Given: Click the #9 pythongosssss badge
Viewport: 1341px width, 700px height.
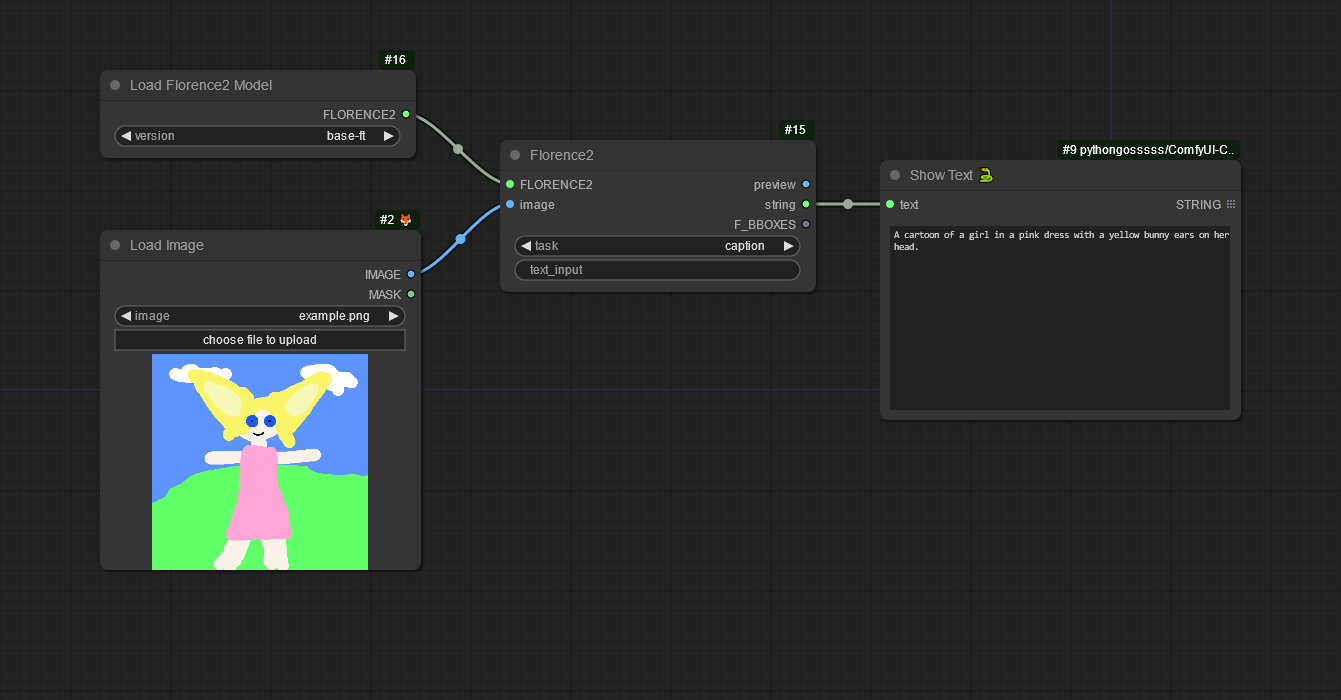Looking at the screenshot, I should click(1149, 150).
